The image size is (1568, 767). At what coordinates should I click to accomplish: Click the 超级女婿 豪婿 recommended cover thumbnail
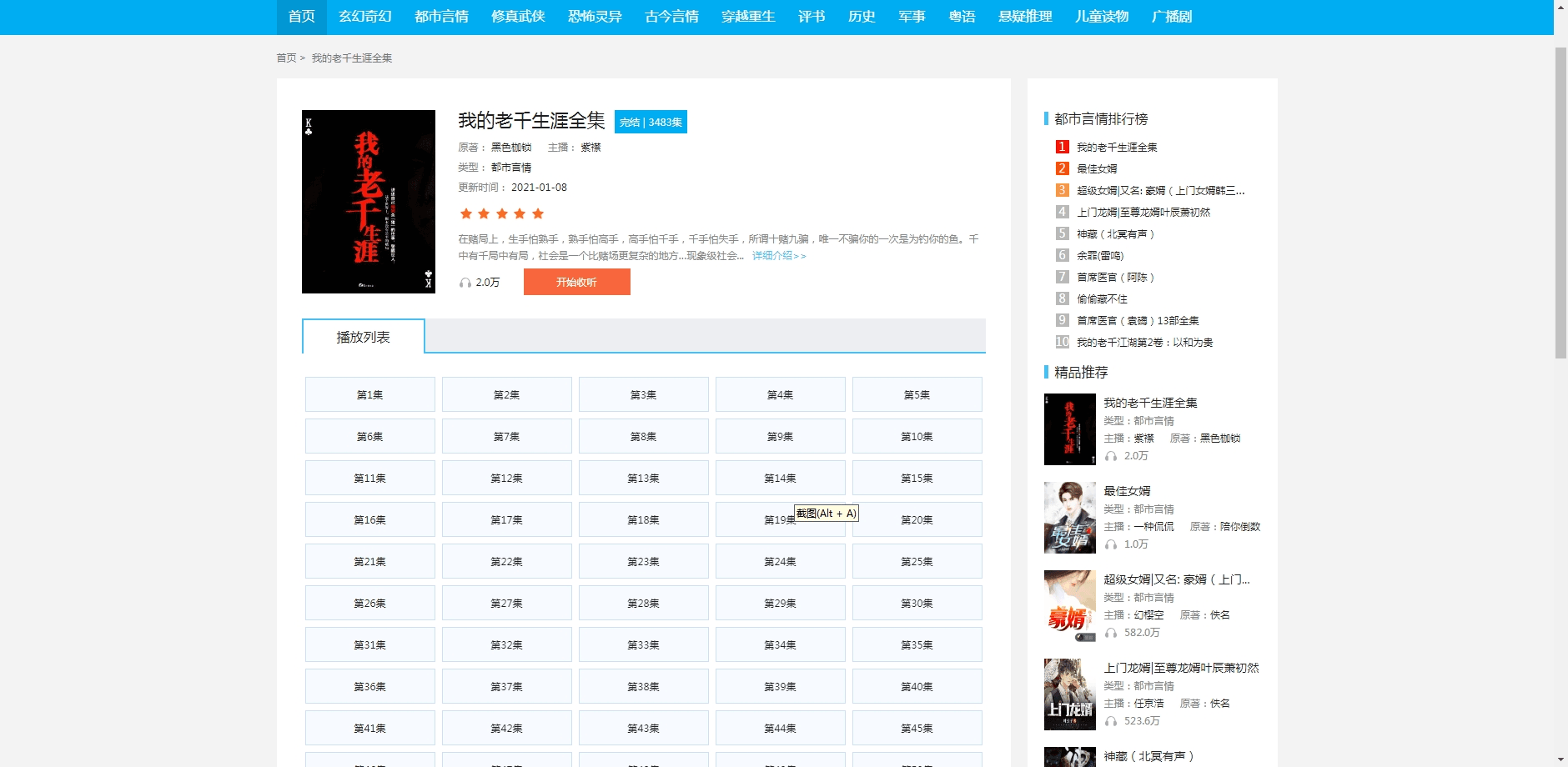[1070, 606]
